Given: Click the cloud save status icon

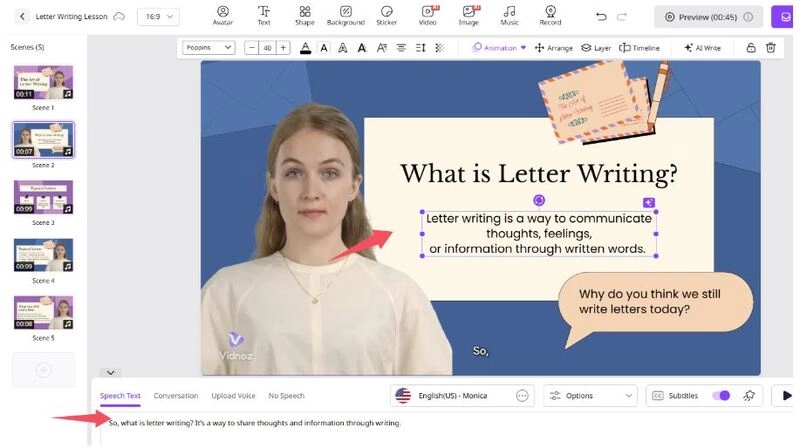Looking at the screenshot, I should (x=119, y=16).
